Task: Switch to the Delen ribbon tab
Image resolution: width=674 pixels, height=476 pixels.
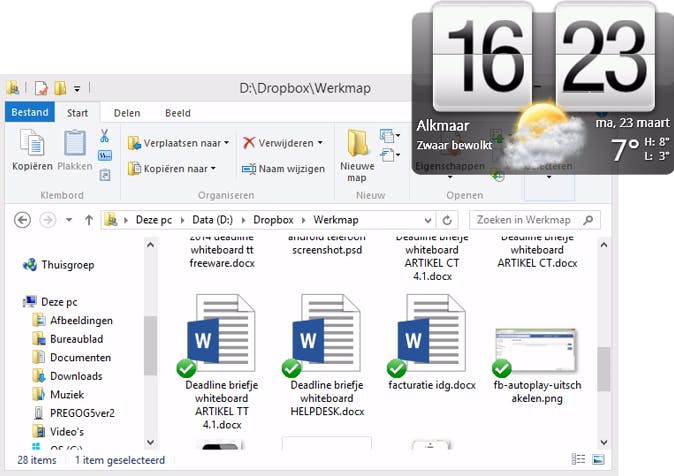Action: [x=127, y=113]
